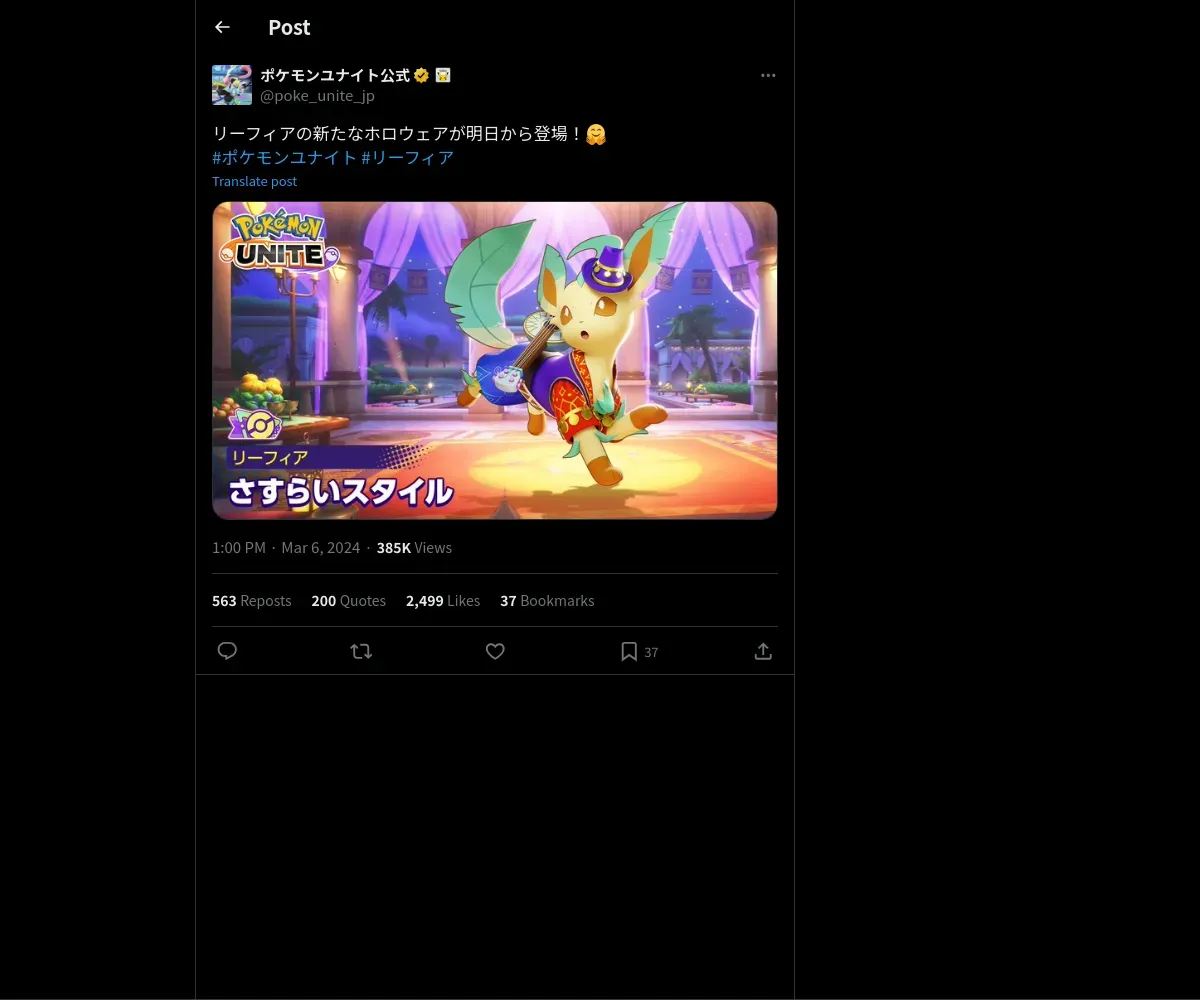The image size is (1200, 1000).
Task: View the 200 Quotes list
Action: (348, 600)
